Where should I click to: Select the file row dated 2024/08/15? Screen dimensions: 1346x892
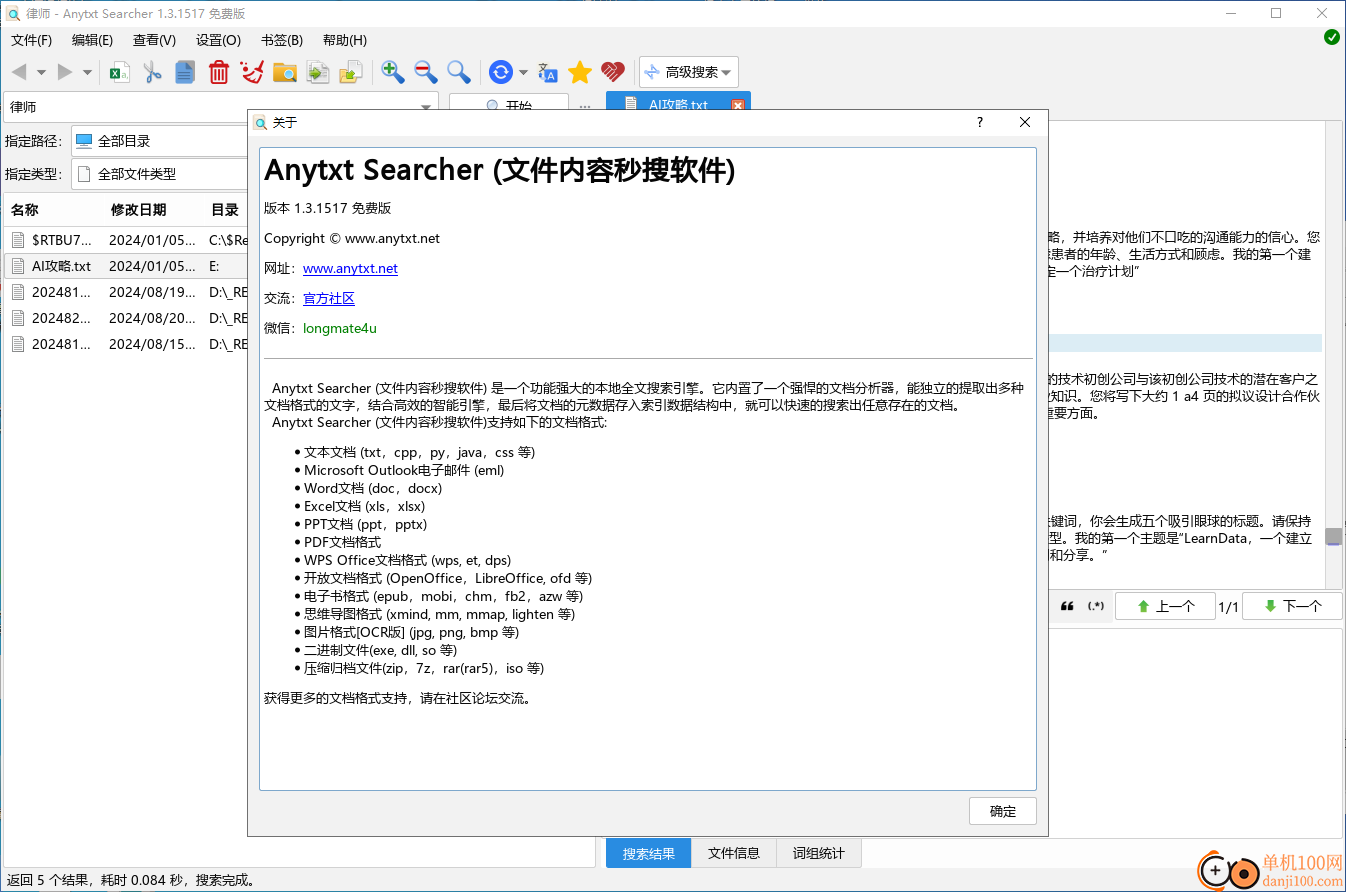(126, 344)
